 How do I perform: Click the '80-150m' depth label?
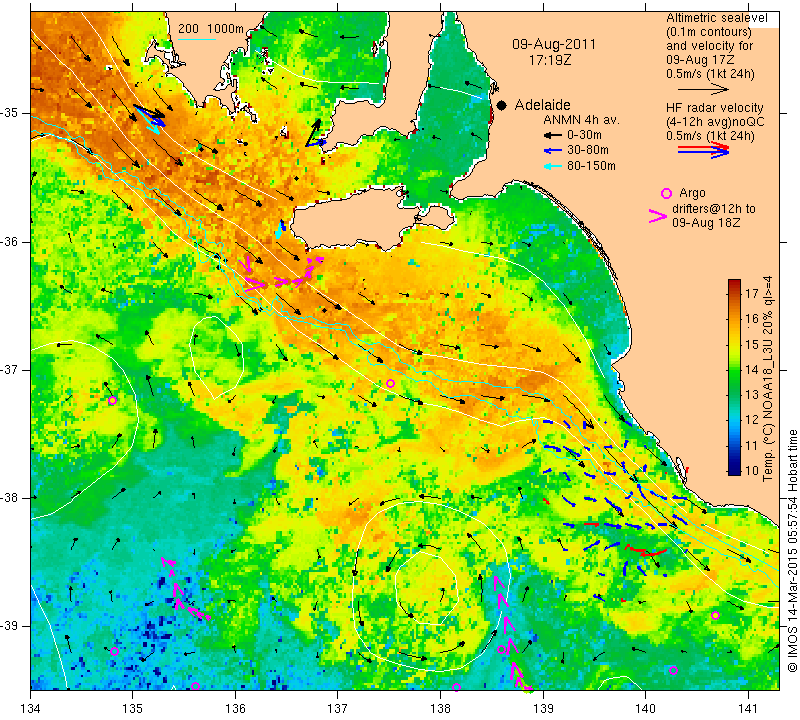pos(591,166)
